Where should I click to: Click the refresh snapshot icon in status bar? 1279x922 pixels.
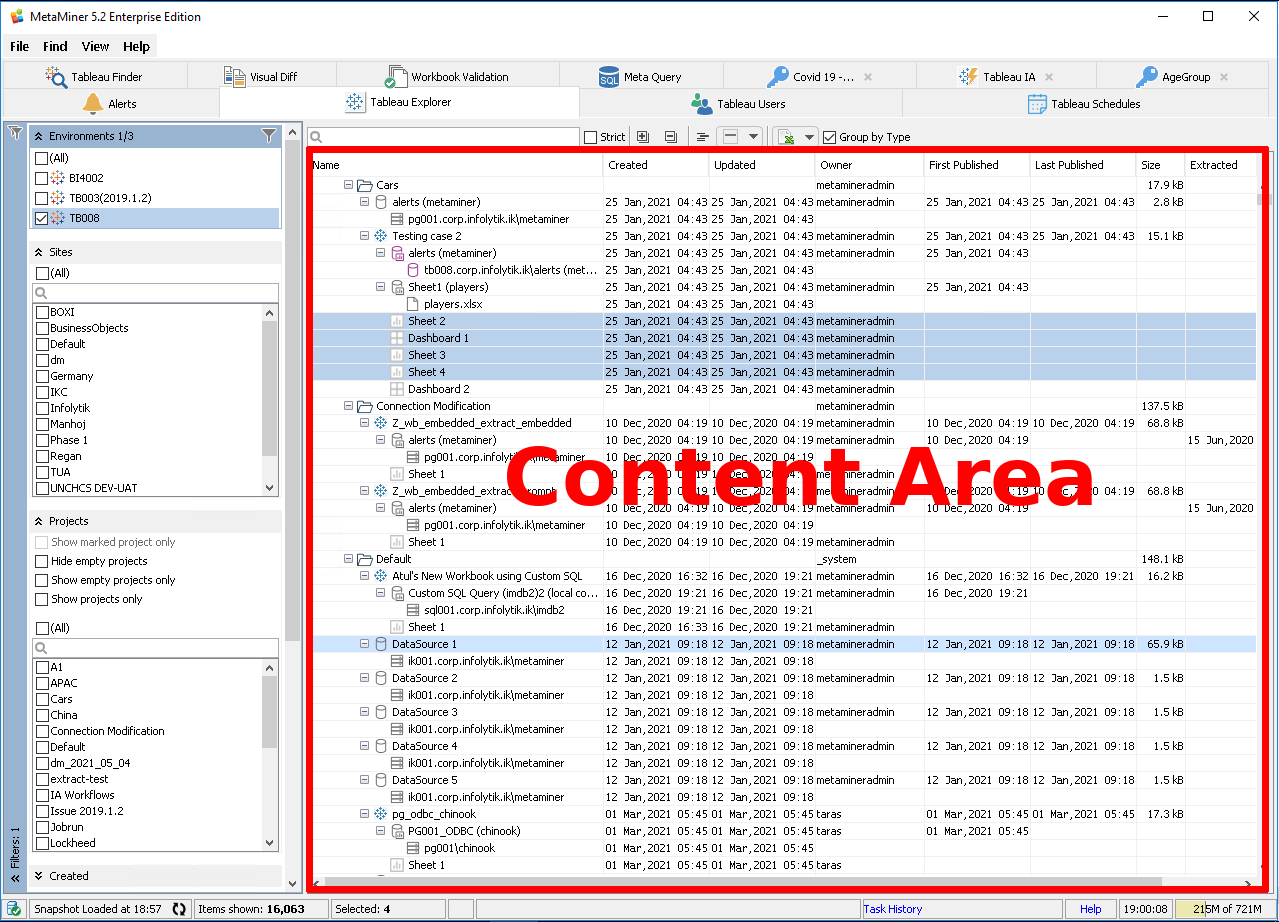click(x=180, y=909)
